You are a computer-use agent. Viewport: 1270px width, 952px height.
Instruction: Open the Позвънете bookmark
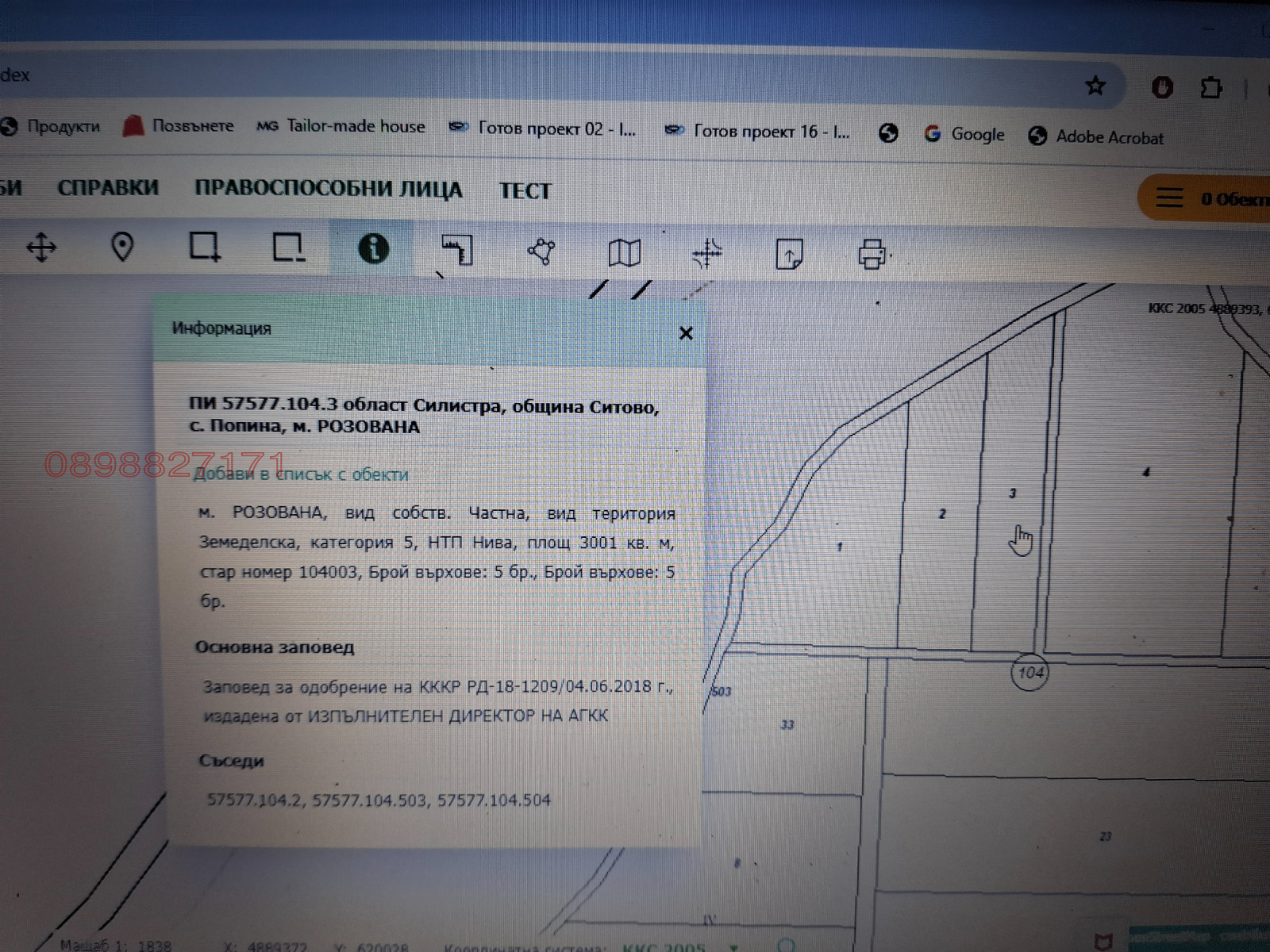(179, 125)
